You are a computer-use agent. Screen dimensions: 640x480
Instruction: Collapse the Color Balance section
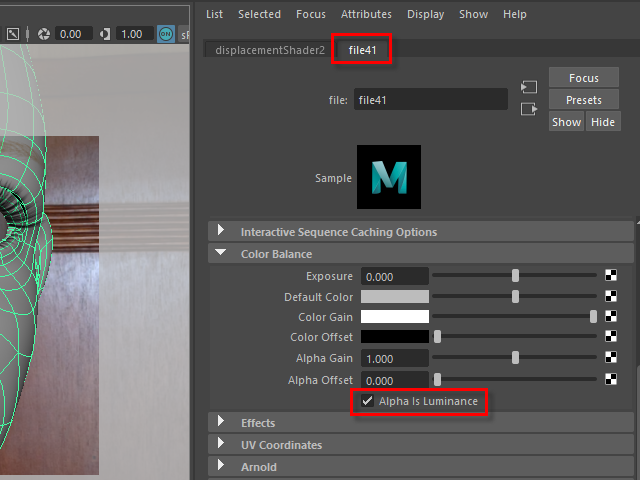[x=221, y=254]
